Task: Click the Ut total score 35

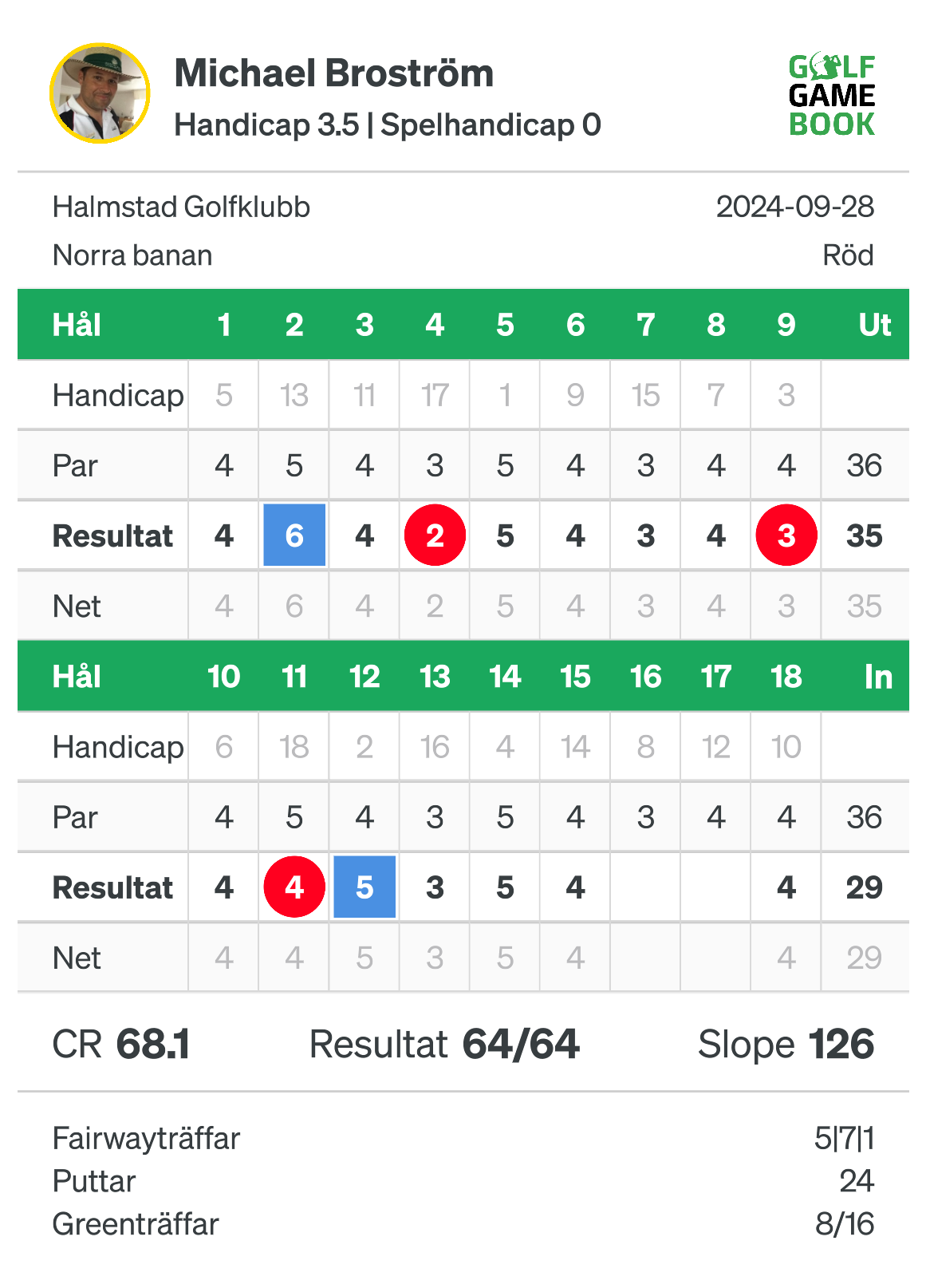Action: coord(865,536)
